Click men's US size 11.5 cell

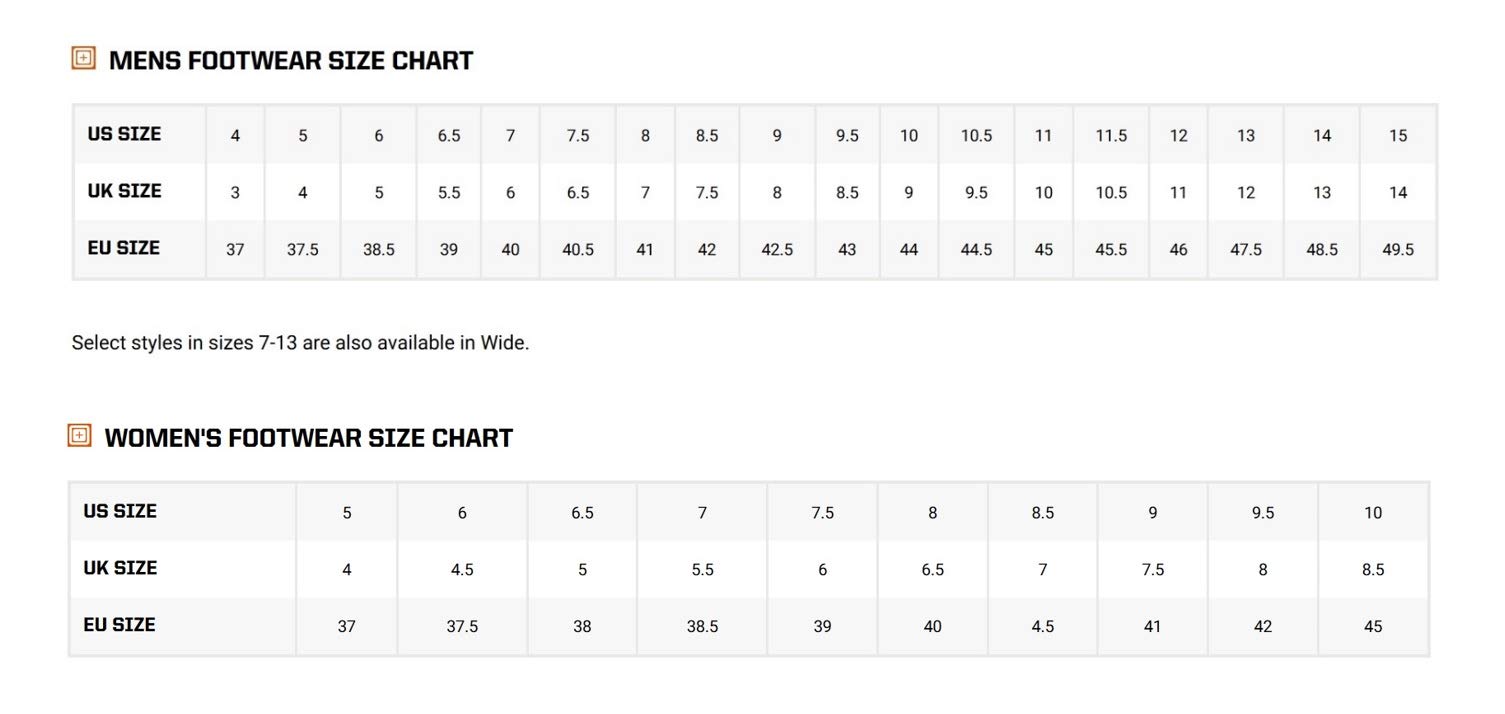1111,136
